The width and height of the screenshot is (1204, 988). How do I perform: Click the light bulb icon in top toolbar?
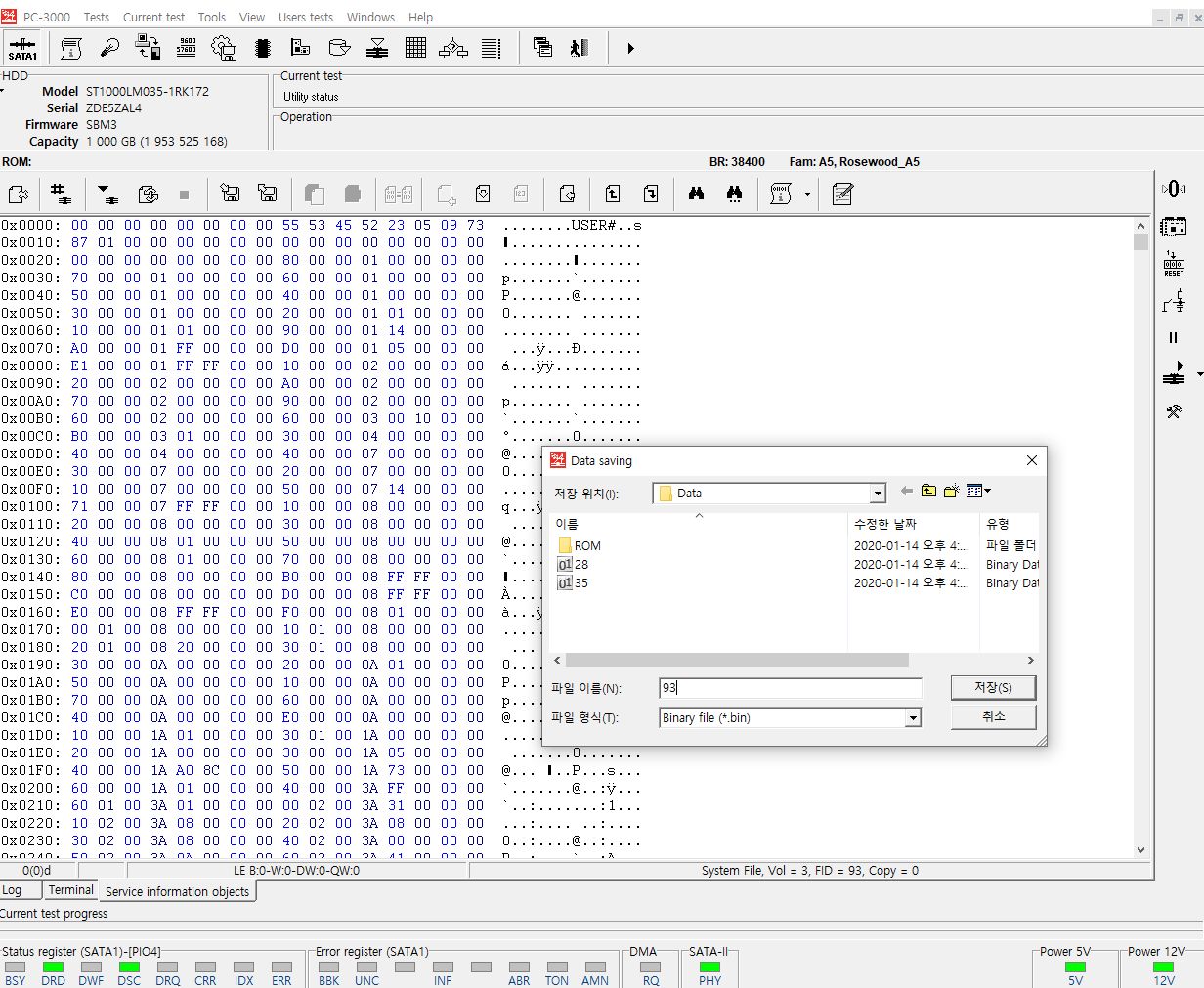click(109, 48)
